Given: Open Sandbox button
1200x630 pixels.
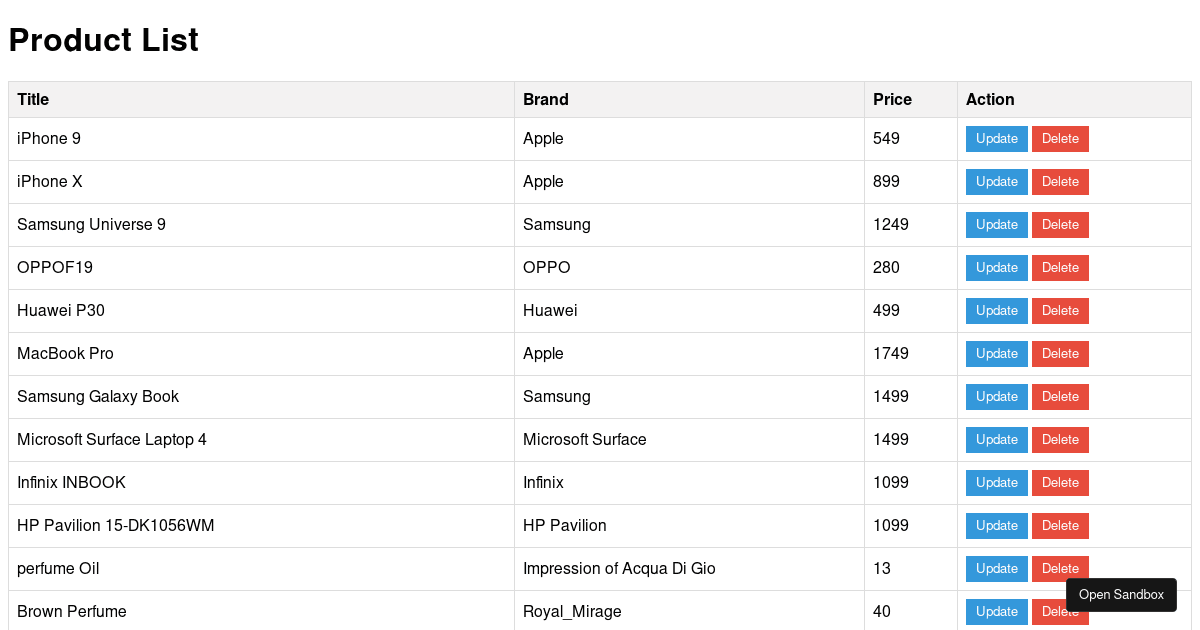Looking at the screenshot, I should 1121,595.
